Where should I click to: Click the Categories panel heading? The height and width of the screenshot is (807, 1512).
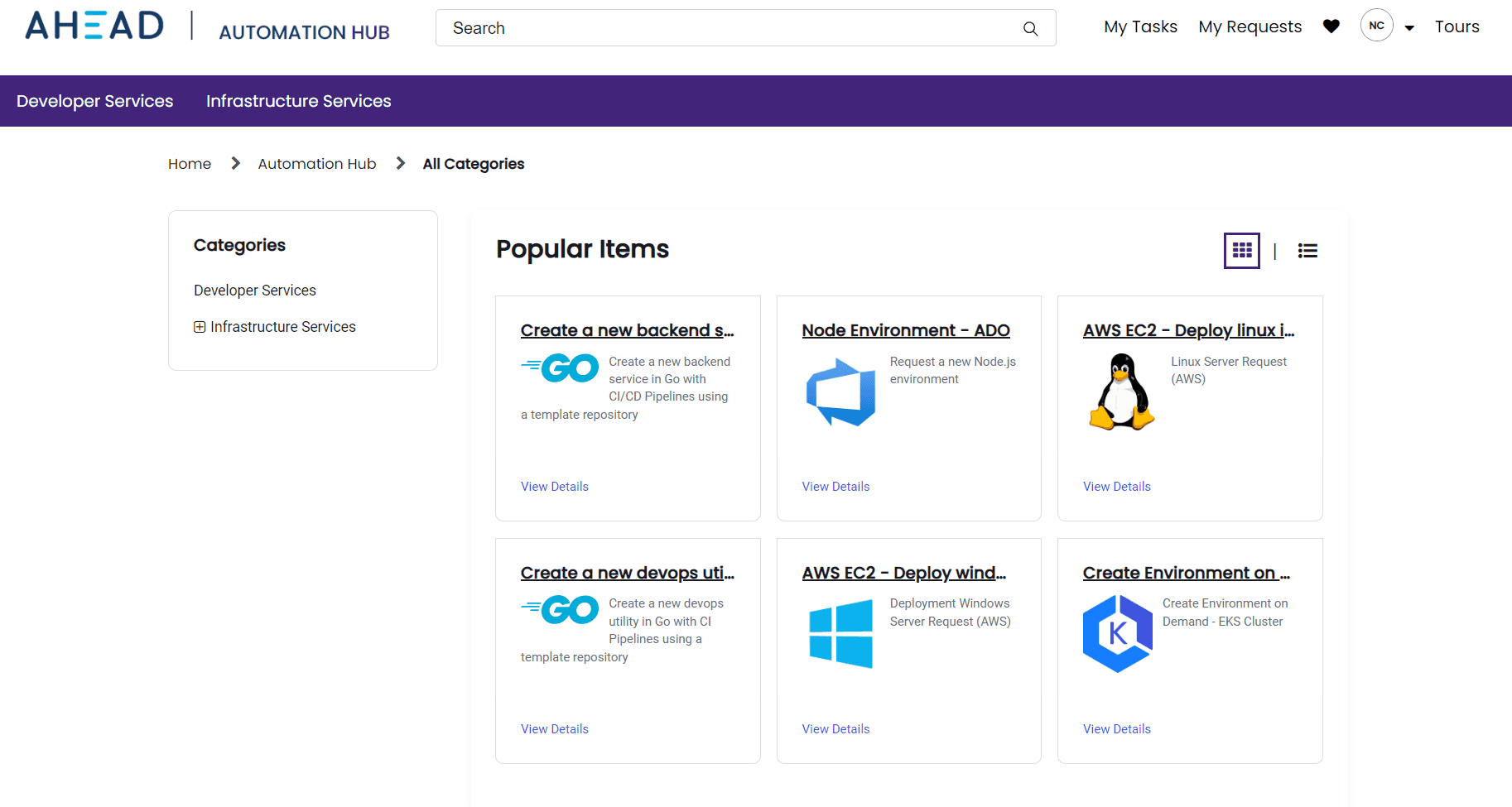pos(239,245)
